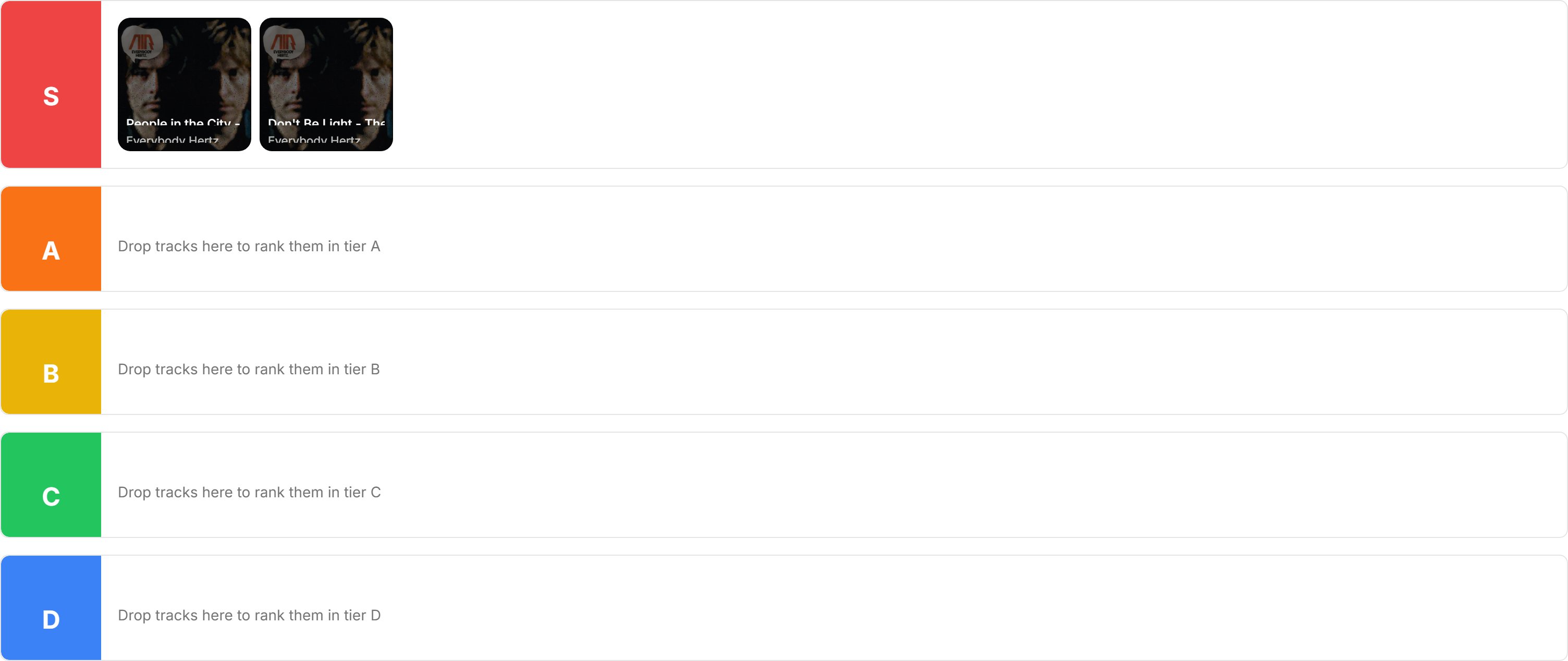
Task: Click the "Don't Be Light" track title
Action: click(x=326, y=124)
